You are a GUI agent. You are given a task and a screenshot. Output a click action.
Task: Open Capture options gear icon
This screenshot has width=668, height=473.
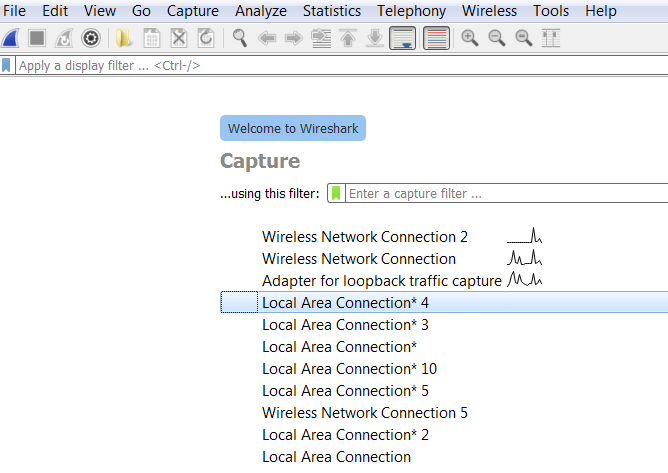[91, 38]
